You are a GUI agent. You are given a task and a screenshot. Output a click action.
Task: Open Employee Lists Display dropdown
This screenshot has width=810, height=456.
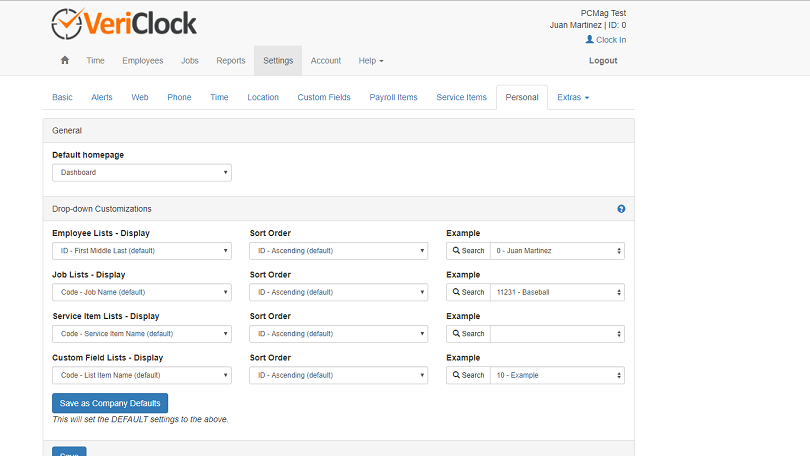click(142, 251)
